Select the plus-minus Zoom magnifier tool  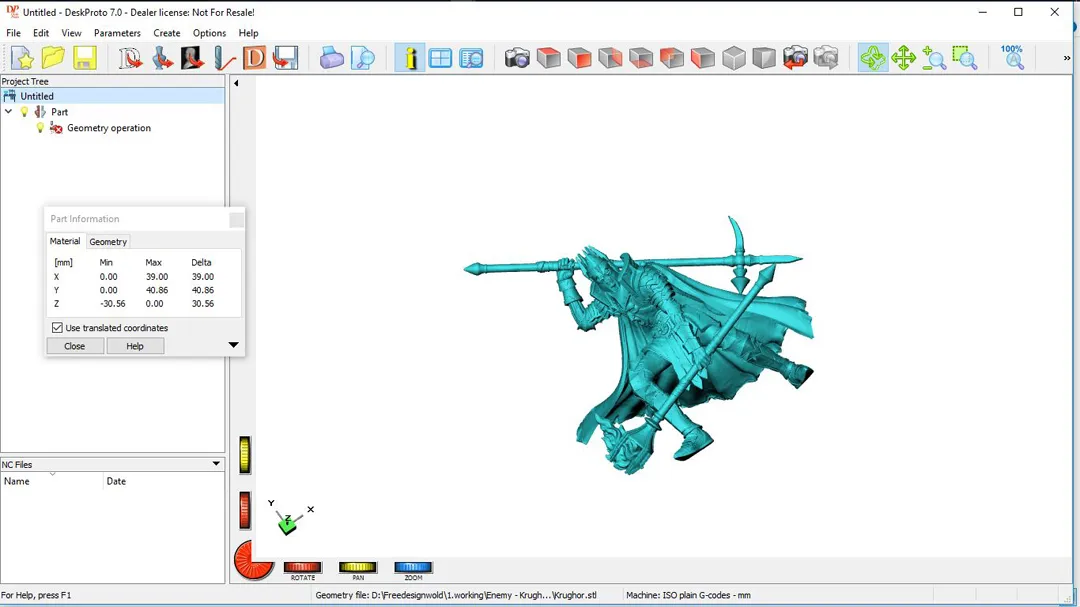934,58
